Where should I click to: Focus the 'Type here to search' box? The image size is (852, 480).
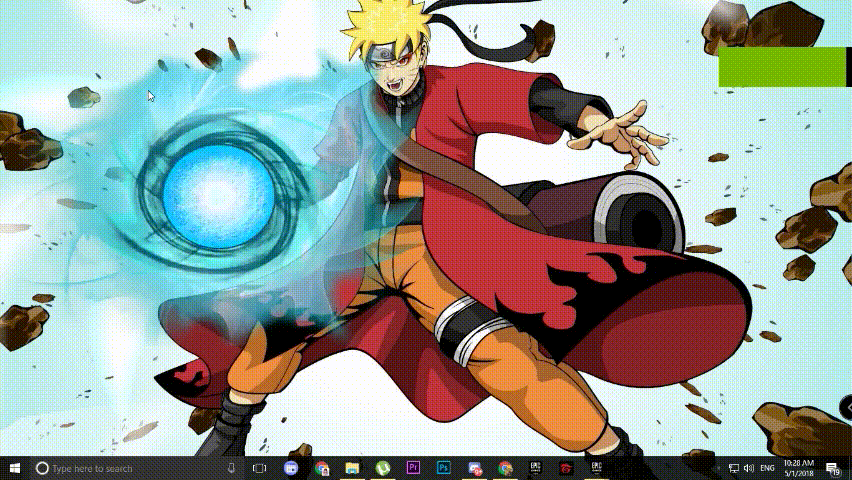point(136,468)
